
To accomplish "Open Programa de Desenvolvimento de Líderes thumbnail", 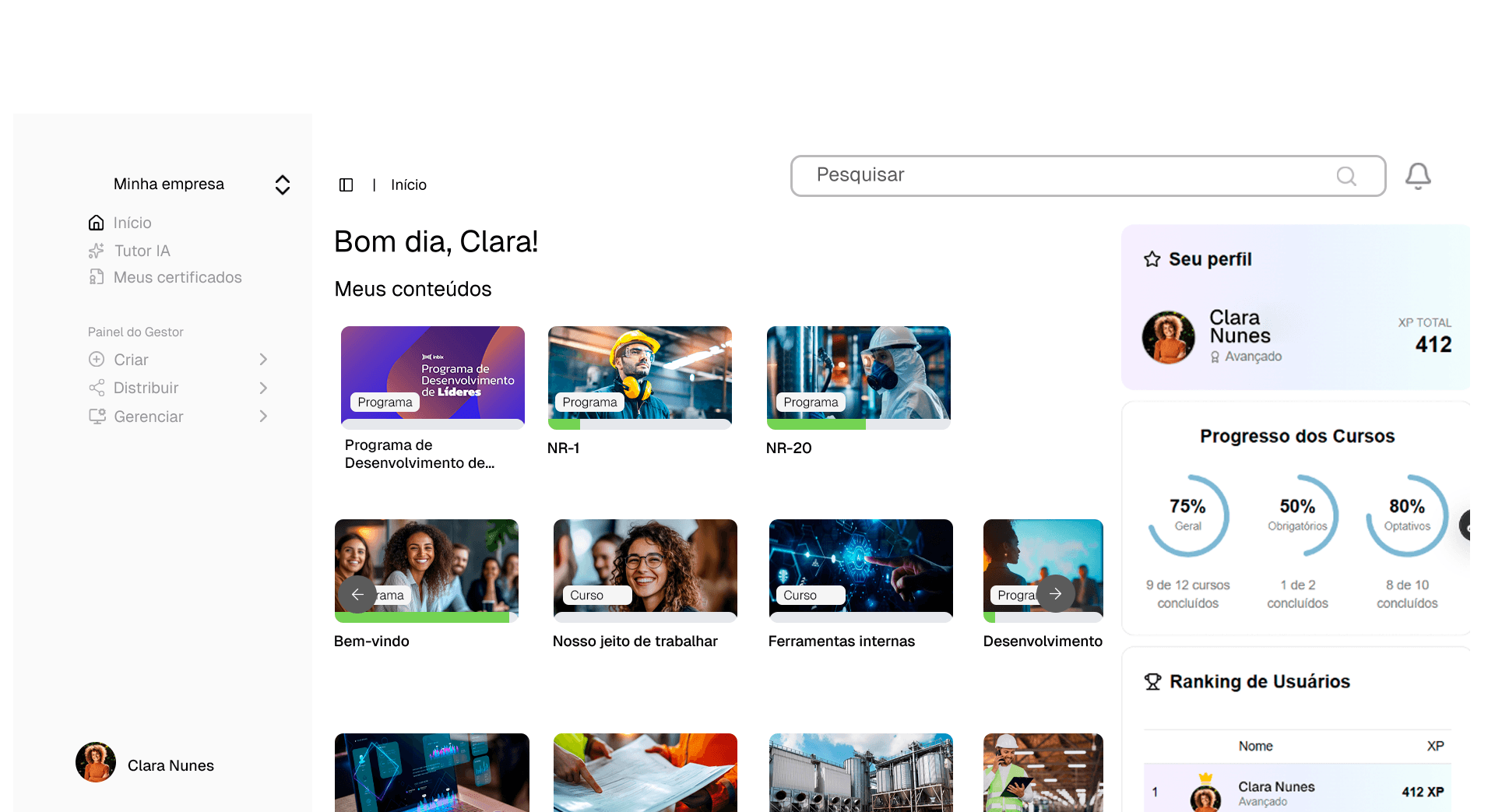I will pyautogui.click(x=433, y=373).
